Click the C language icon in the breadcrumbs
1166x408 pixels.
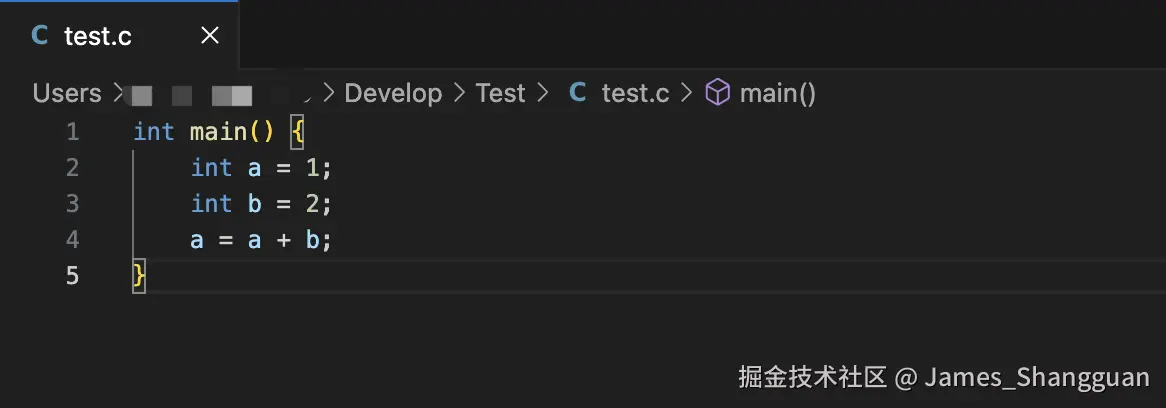pos(578,93)
